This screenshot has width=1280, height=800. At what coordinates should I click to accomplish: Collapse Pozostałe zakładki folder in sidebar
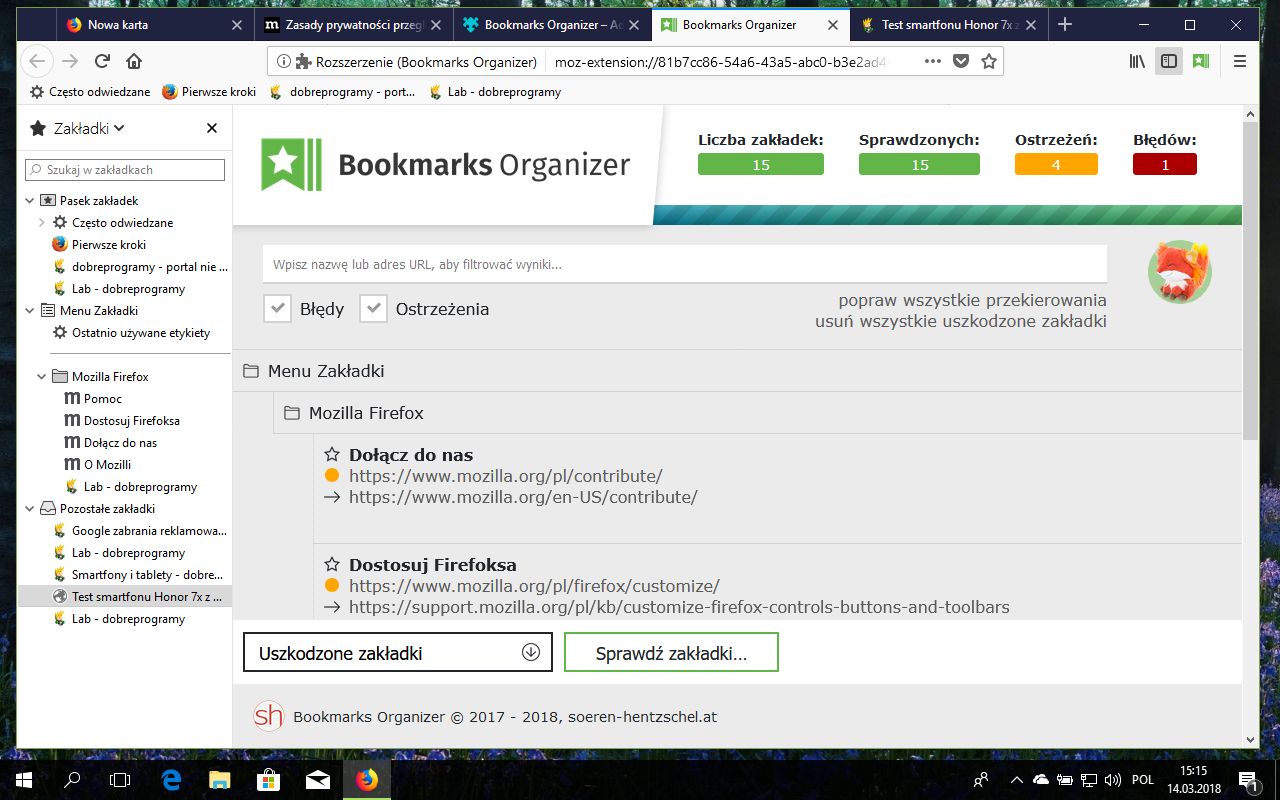(30, 509)
